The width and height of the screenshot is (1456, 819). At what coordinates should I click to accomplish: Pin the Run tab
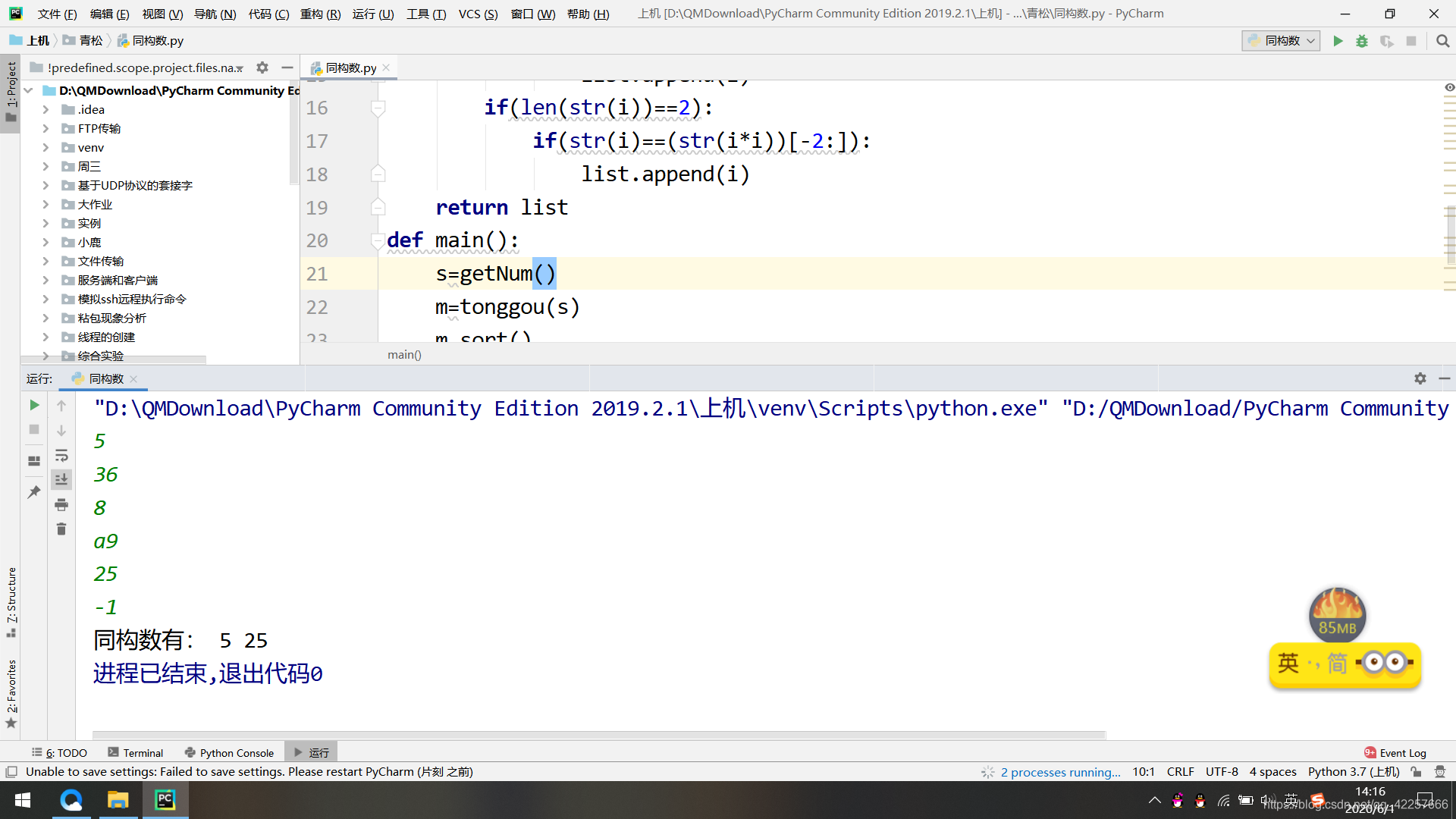[34, 492]
